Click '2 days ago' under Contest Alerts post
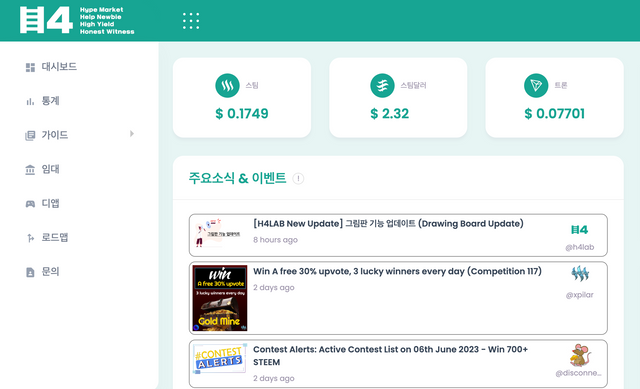Screen dimensions: 640x389 tap(274, 379)
